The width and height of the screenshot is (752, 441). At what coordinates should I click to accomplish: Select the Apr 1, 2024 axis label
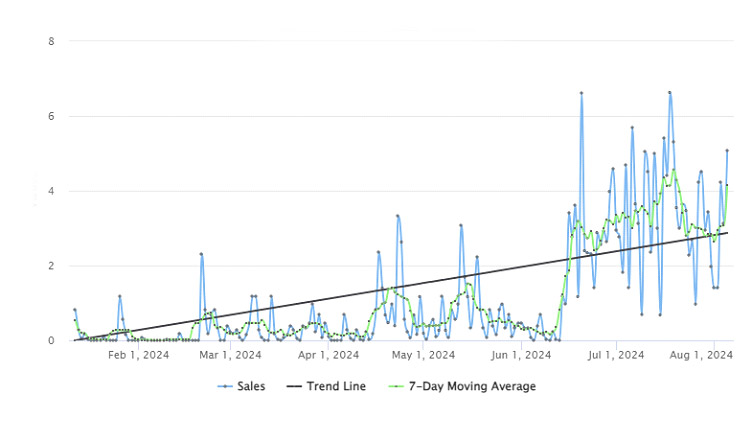tap(328, 354)
